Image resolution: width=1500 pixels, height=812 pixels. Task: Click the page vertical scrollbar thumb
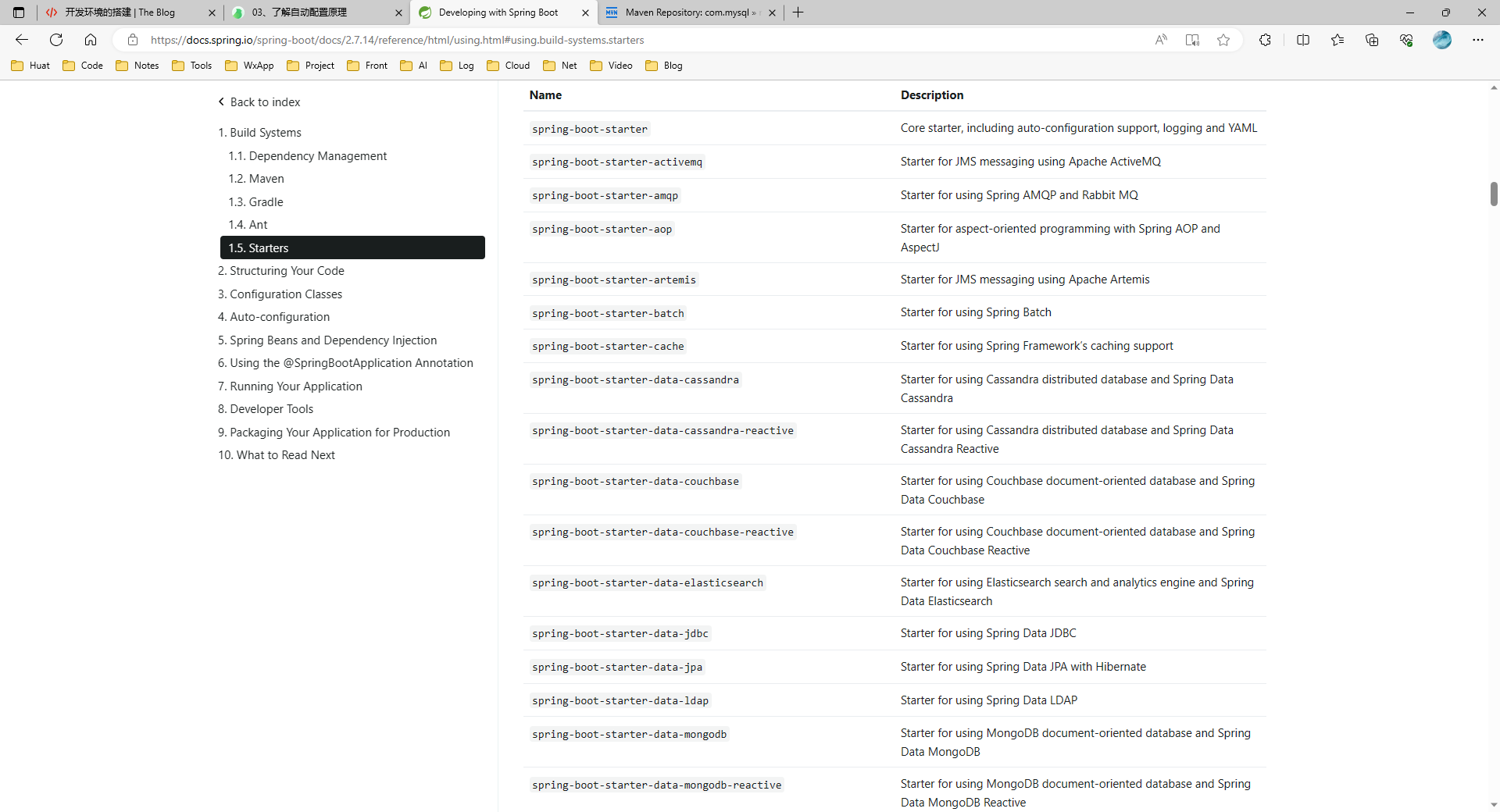[x=1494, y=194]
